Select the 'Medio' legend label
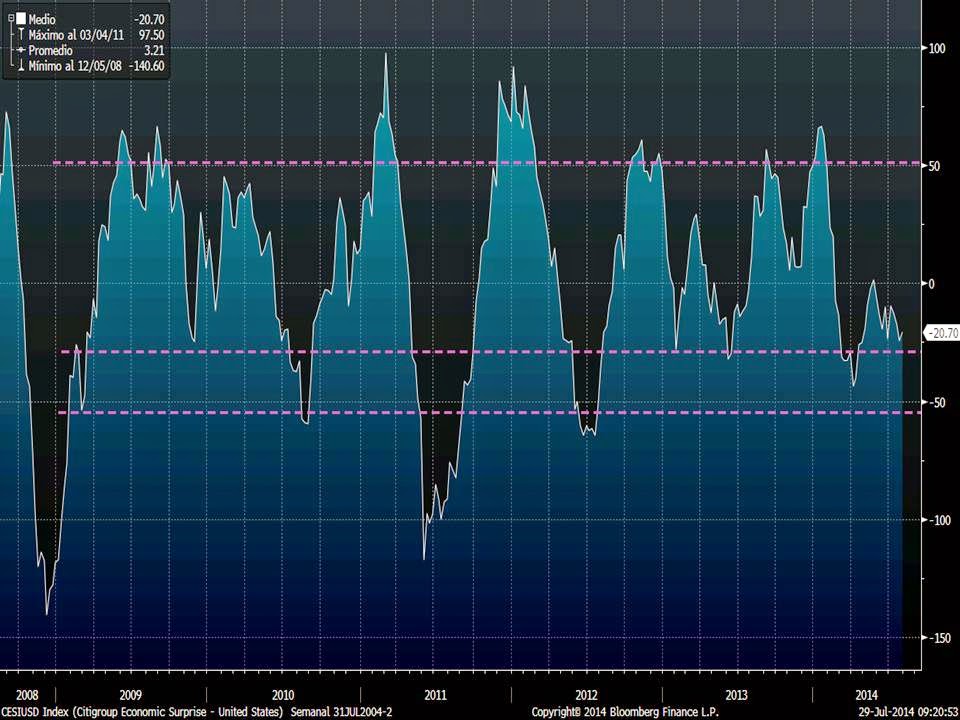Image resolution: width=960 pixels, height=720 pixels. [x=42, y=20]
